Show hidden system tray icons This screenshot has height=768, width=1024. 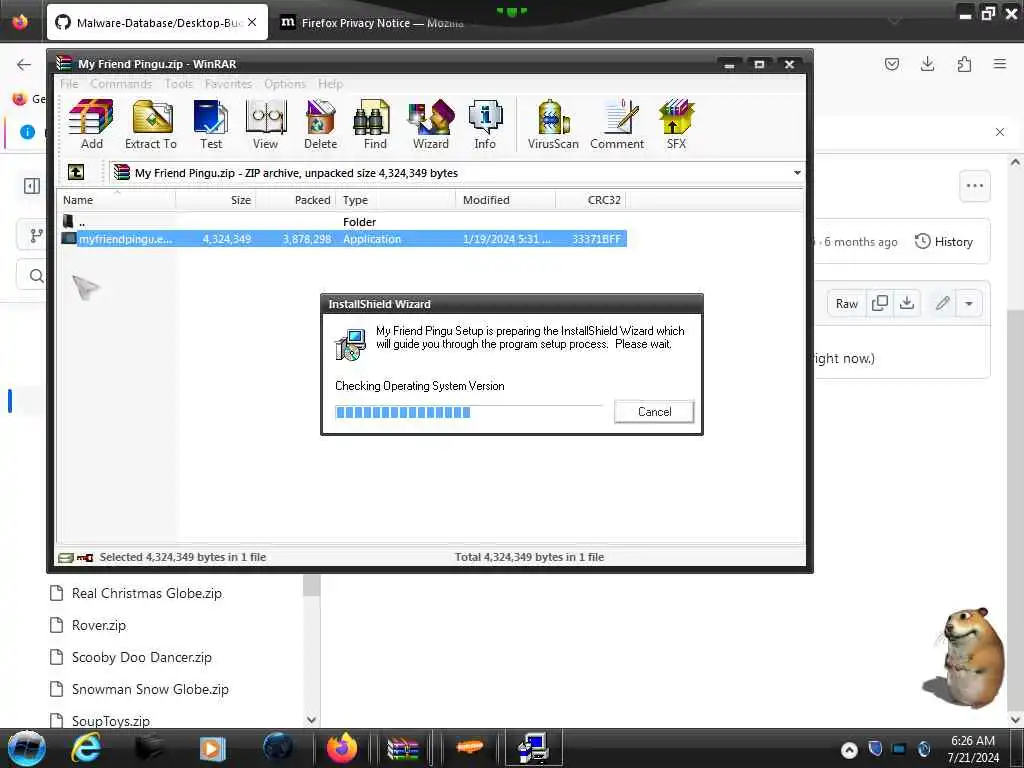point(849,750)
